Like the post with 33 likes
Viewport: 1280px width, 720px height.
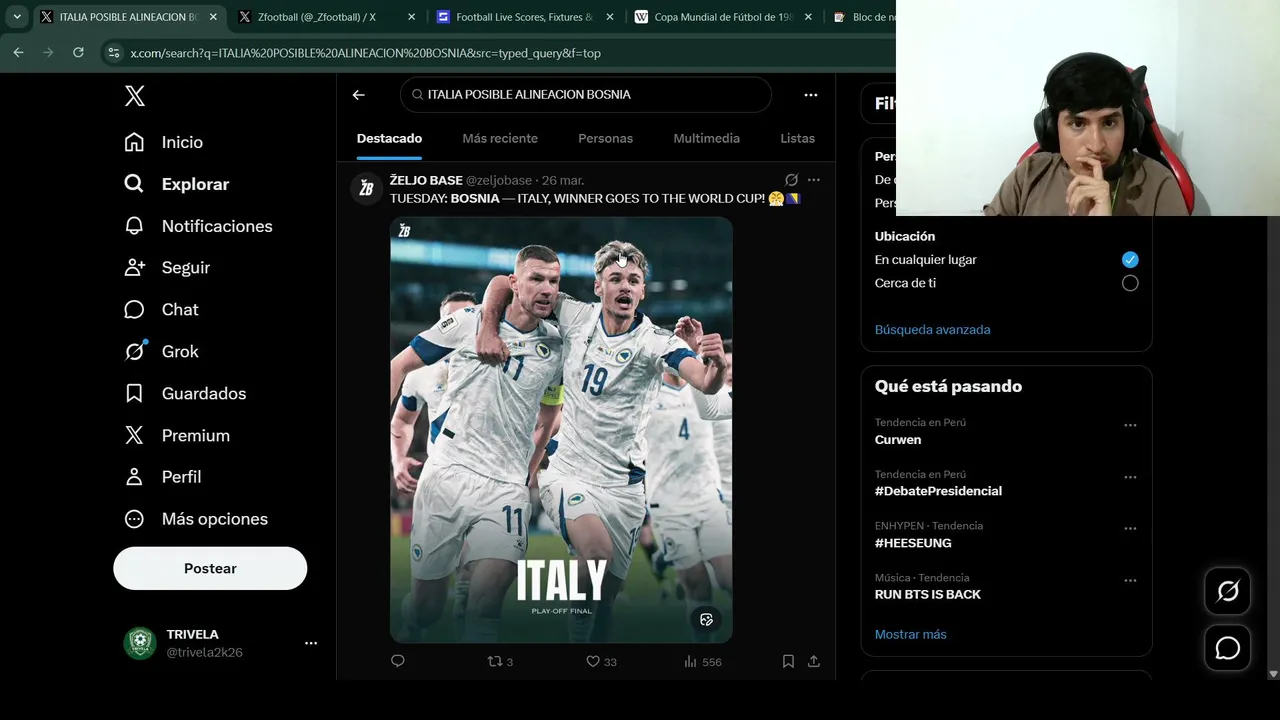(x=601, y=661)
